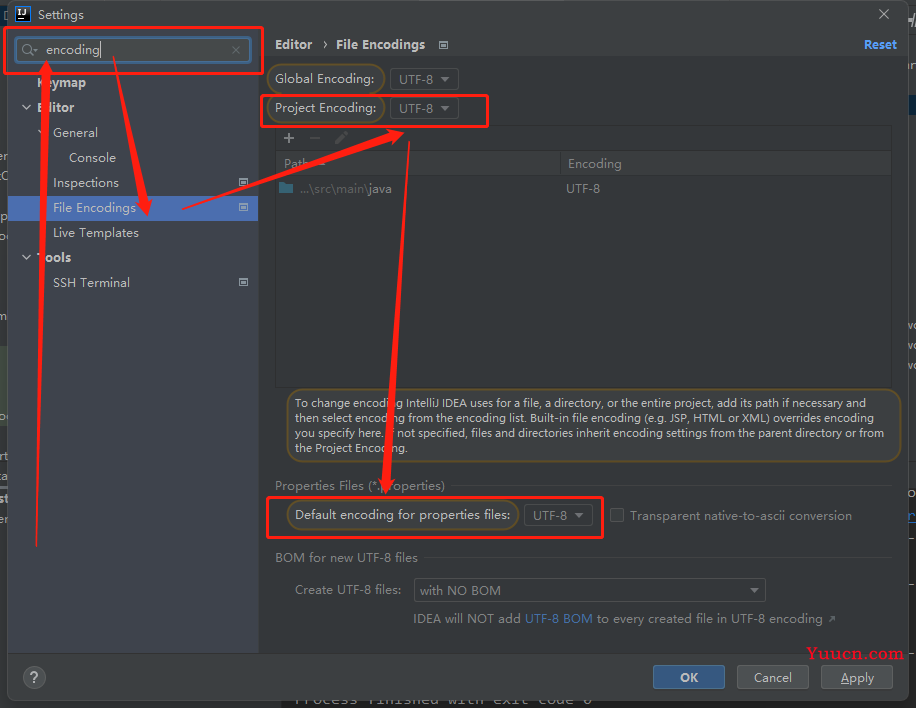Open the Project Encoding dropdown
The width and height of the screenshot is (916, 708).
point(424,108)
